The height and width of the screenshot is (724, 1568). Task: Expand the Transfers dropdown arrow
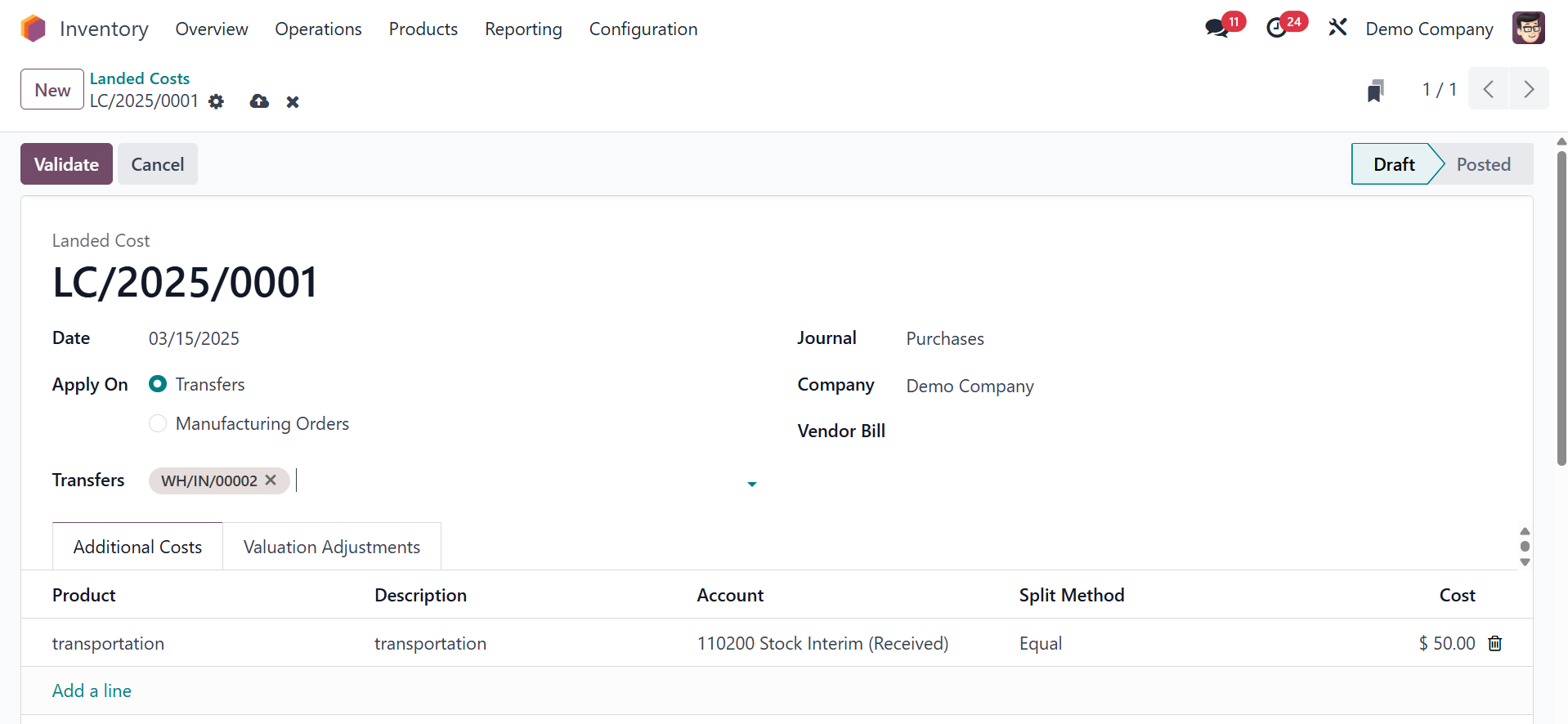(x=751, y=484)
